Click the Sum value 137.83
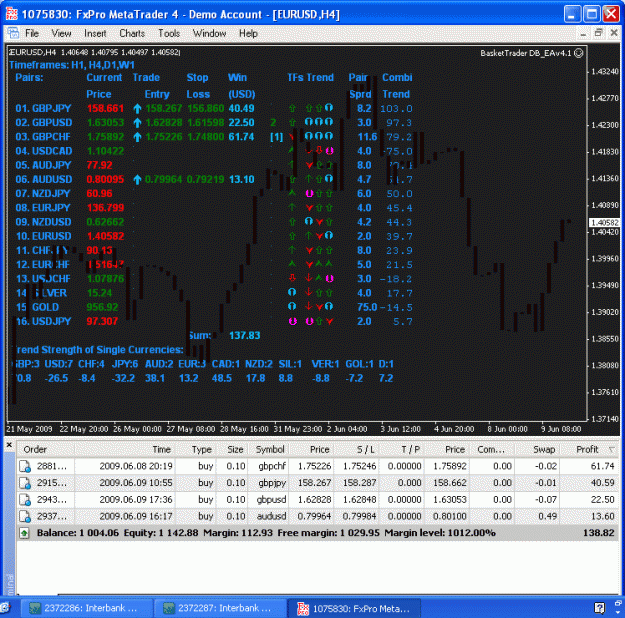 (x=244, y=335)
